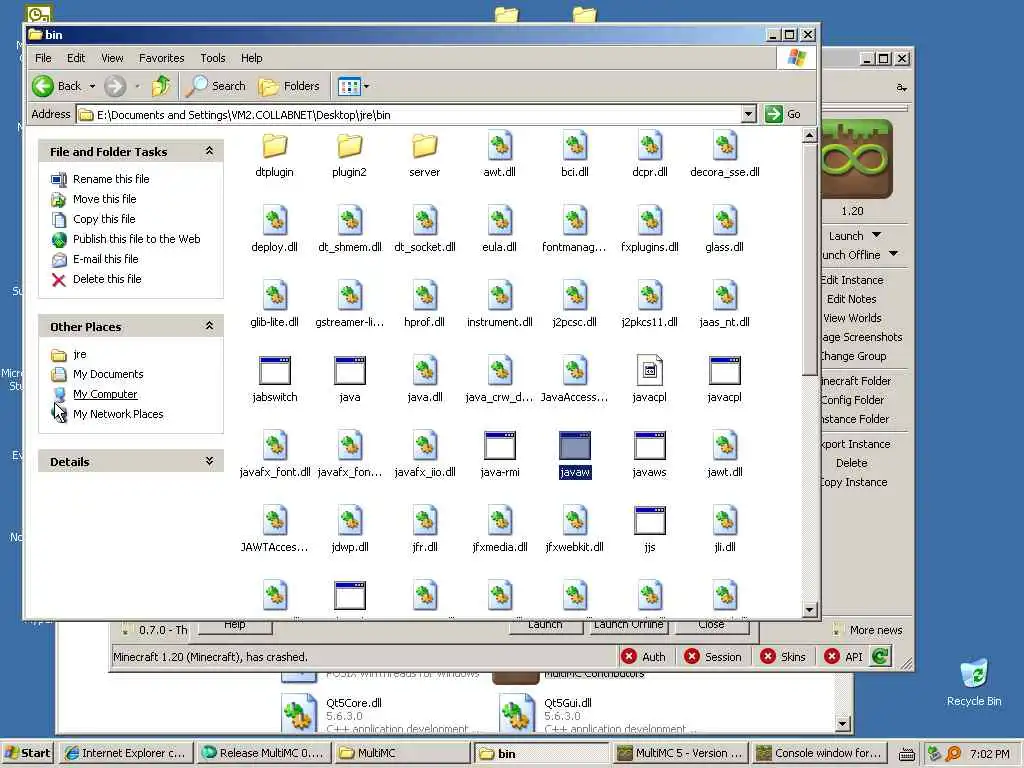This screenshot has width=1024, height=768.
Task: Toggle the Folders pane
Action: (289, 86)
